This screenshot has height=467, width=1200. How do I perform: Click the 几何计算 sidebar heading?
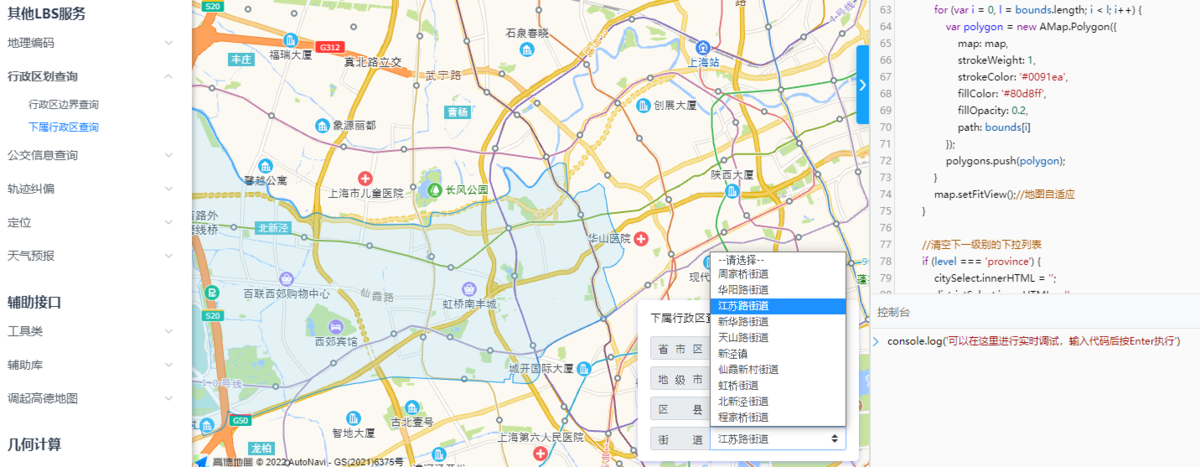tap(34, 444)
